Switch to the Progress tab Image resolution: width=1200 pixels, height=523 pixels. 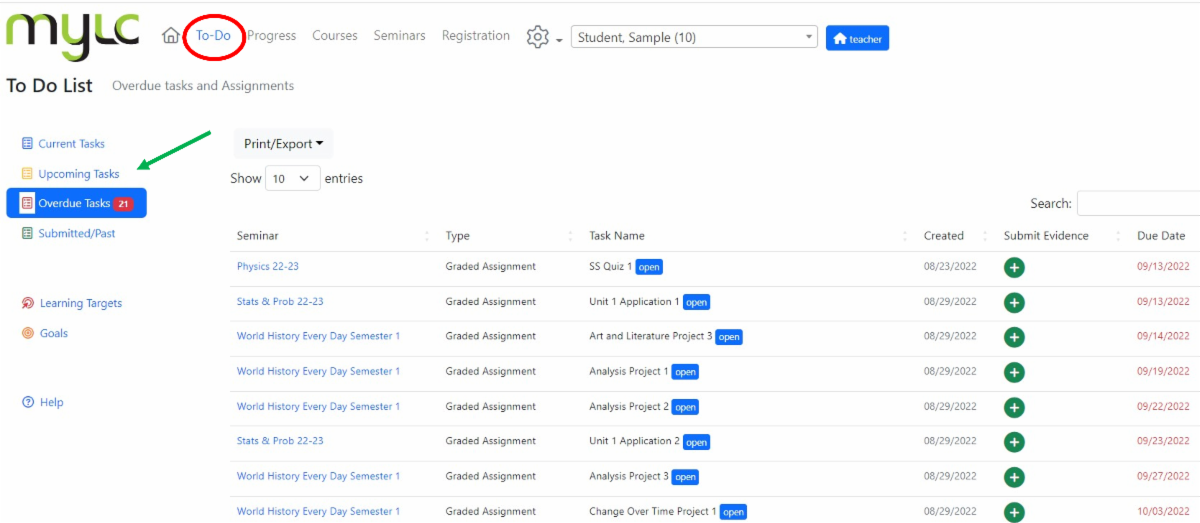(x=272, y=36)
